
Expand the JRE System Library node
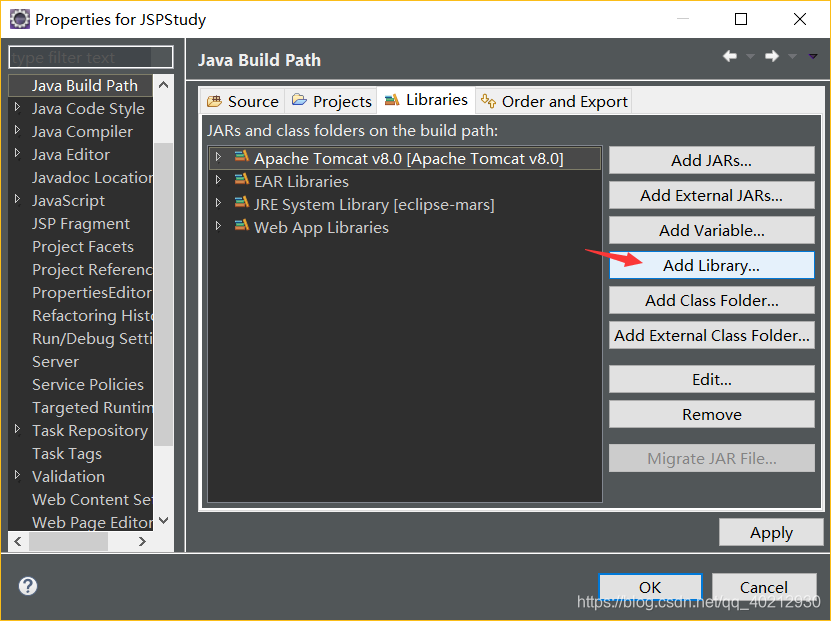pyautogui.click(x=218, y=203)
